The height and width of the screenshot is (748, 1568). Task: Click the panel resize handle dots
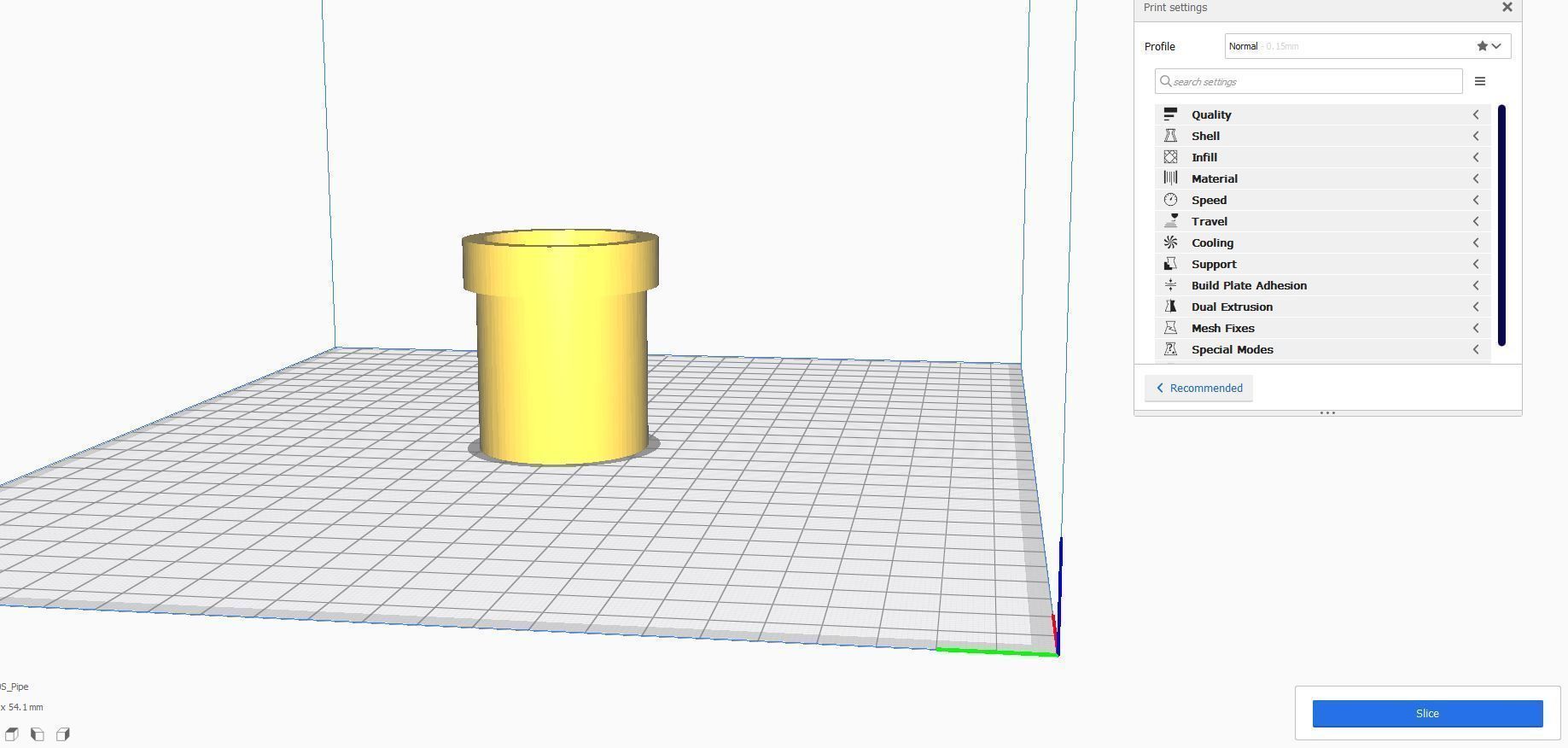point(1327,413)
